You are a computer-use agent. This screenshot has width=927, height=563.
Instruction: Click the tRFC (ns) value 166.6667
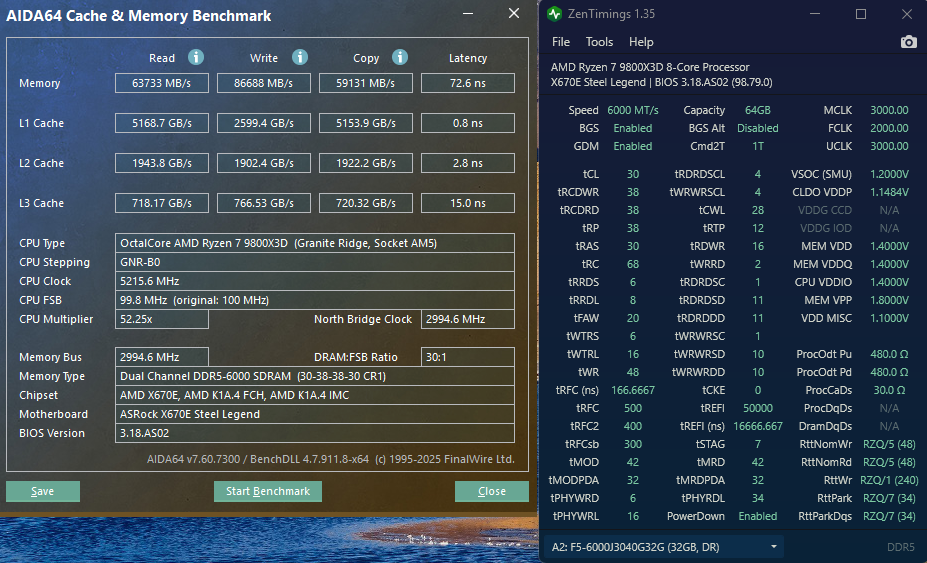633,390
